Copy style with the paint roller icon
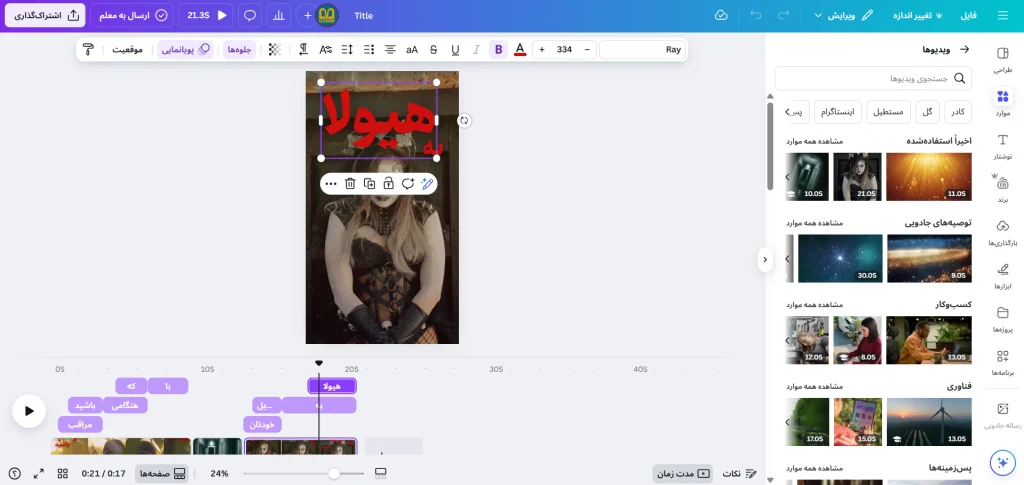The height and width of the screenshot is (485, 1024). [x=89, y=50]
